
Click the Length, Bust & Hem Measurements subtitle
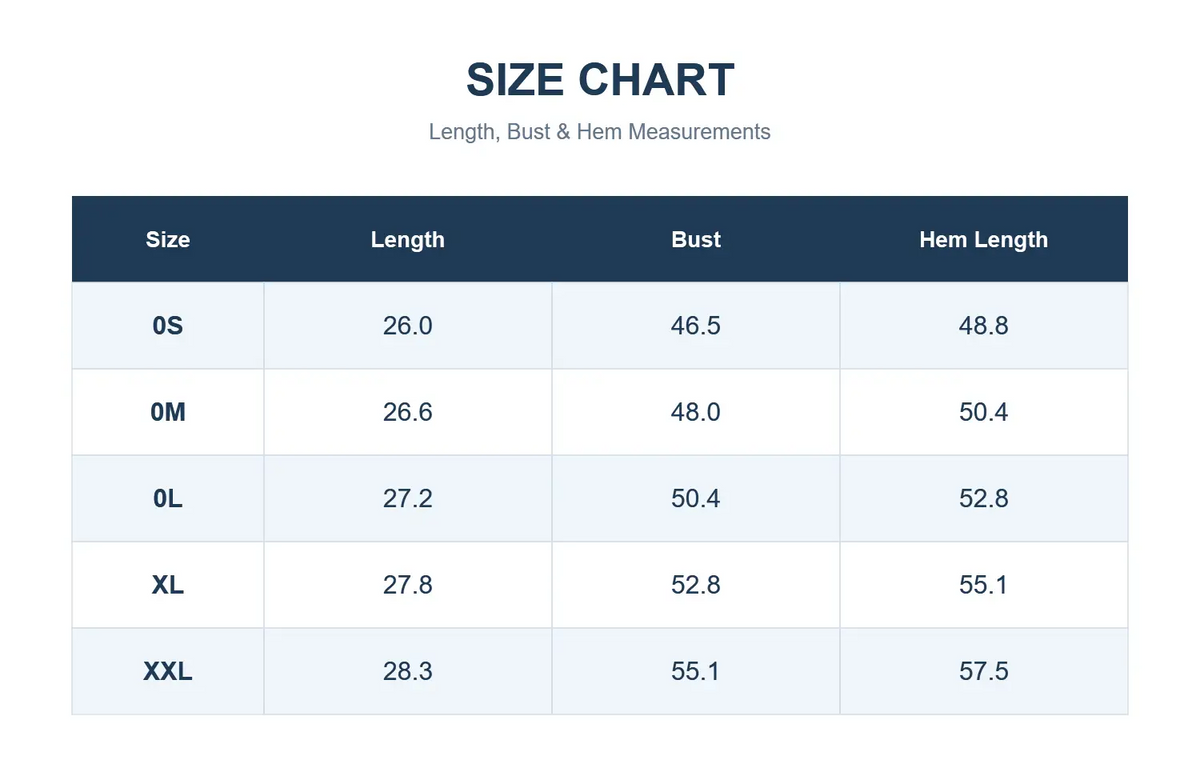click(x=600, y=131)
